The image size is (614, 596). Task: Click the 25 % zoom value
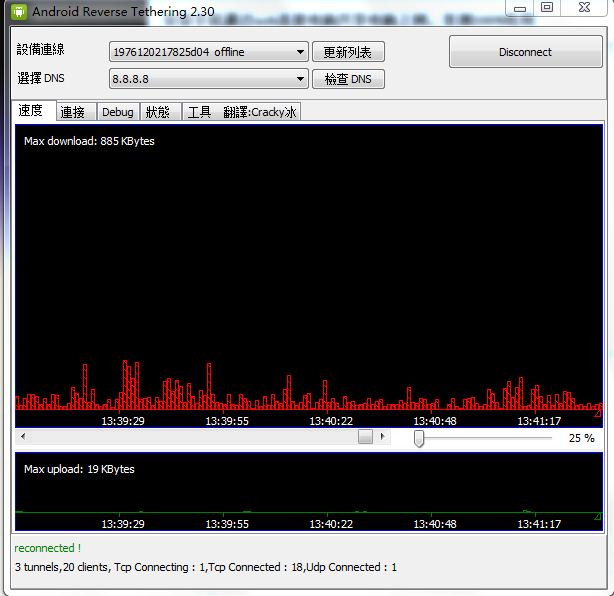coord(581,438)
